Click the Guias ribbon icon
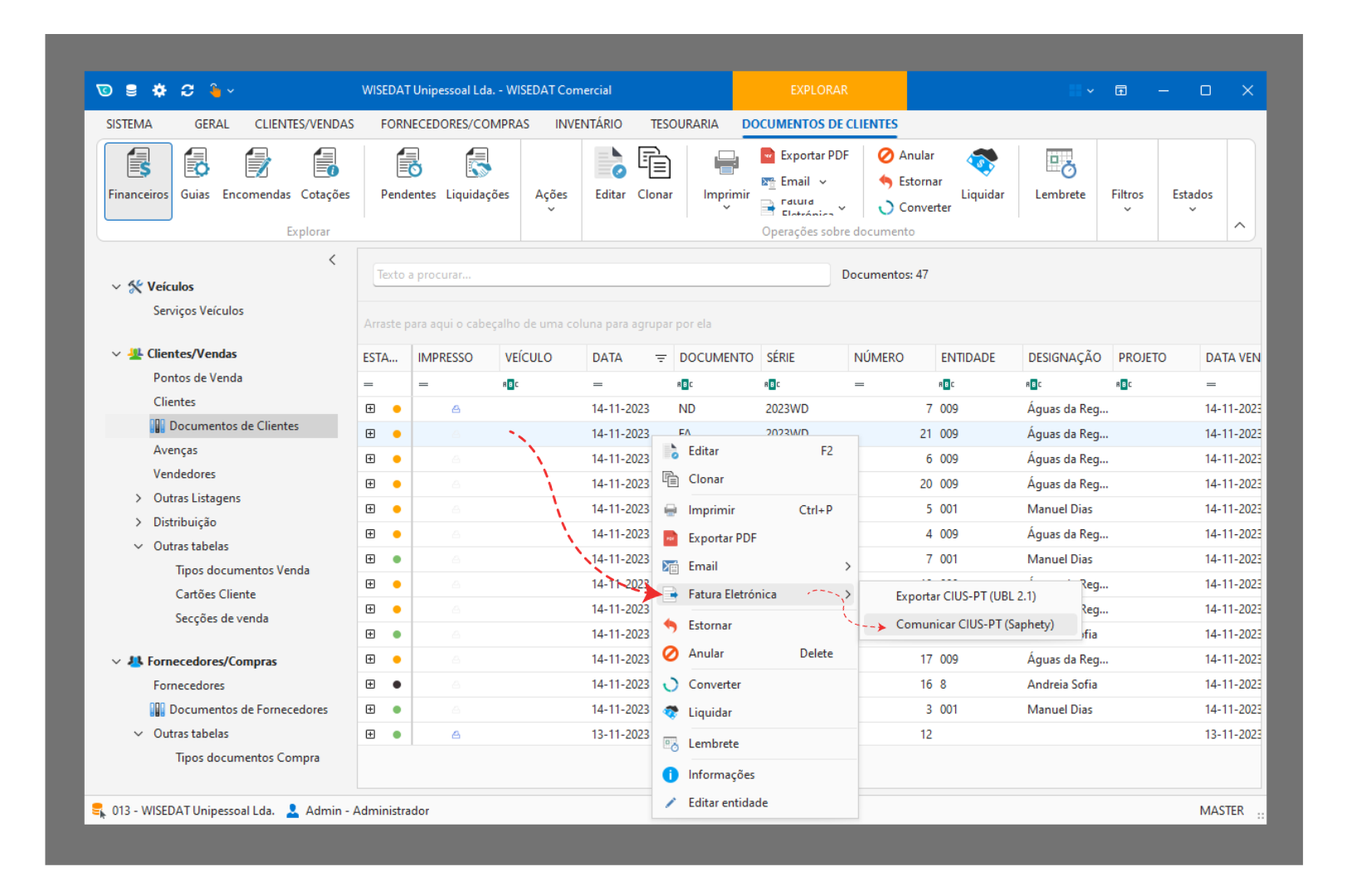 pyautogui.click(x=195, y=176)
